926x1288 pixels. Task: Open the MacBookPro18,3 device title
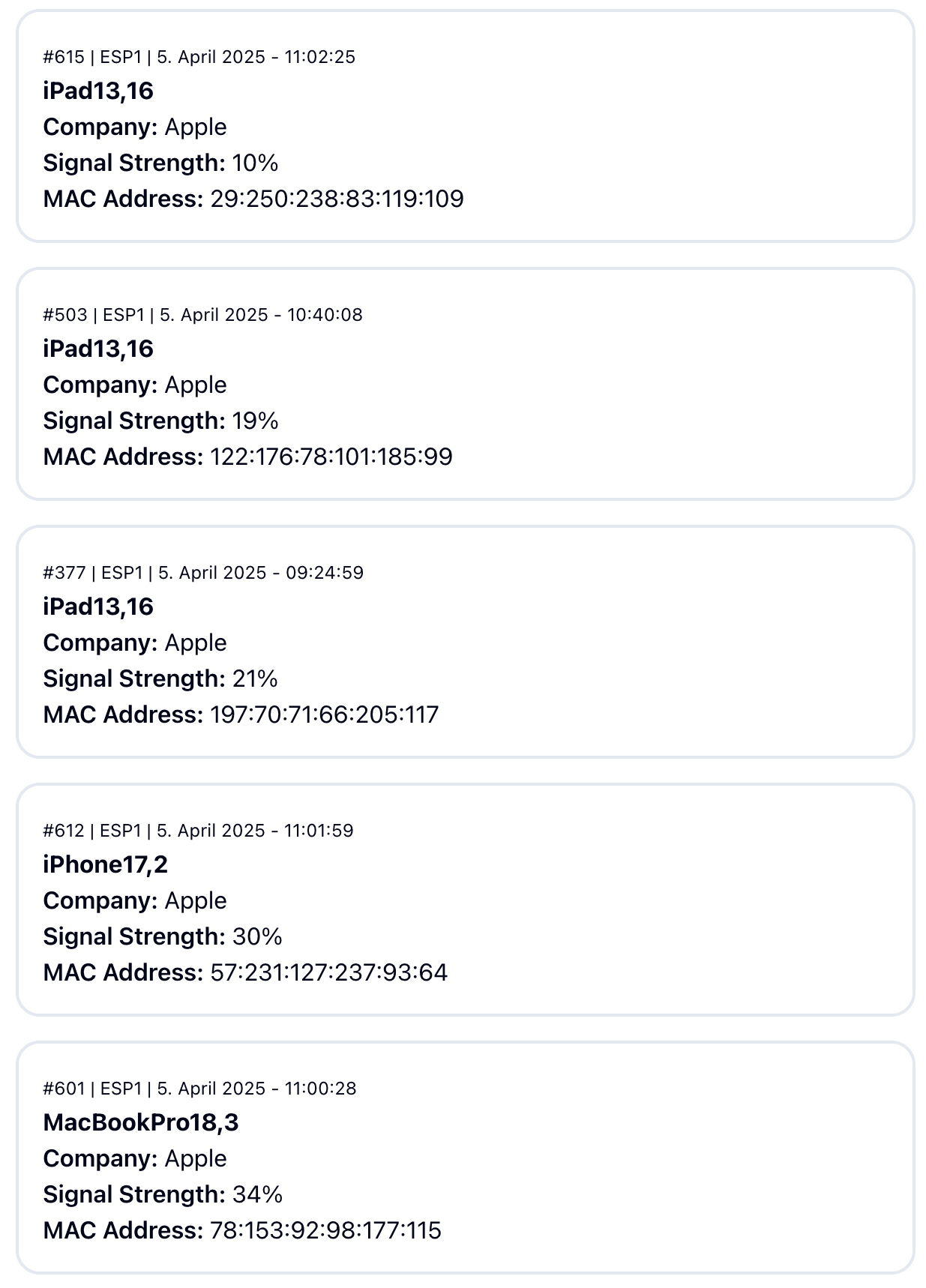141,1122
